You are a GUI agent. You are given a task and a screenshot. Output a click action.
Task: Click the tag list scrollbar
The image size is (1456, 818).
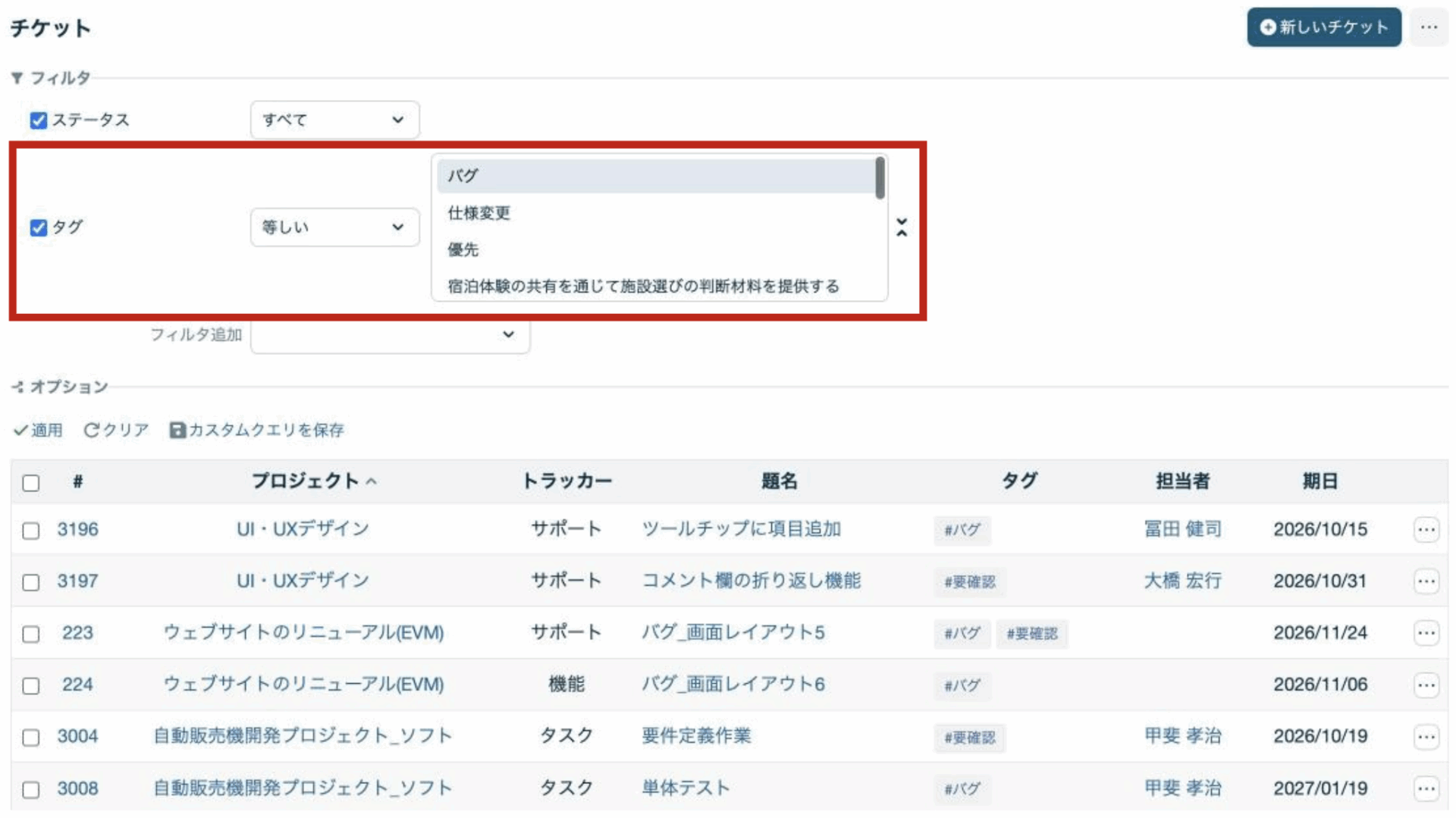880,178
